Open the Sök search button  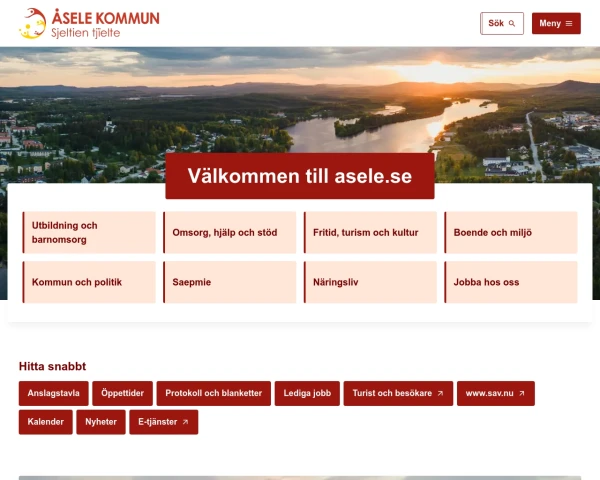tap(502, 23)
